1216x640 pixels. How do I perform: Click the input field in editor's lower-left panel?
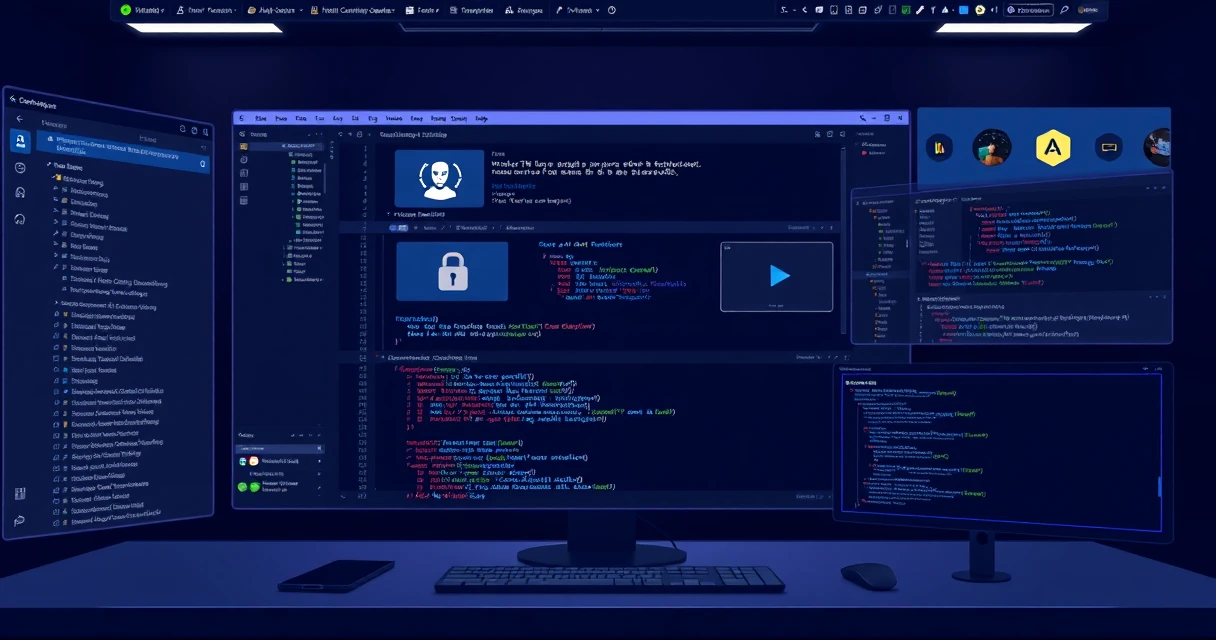pos(279,447)
